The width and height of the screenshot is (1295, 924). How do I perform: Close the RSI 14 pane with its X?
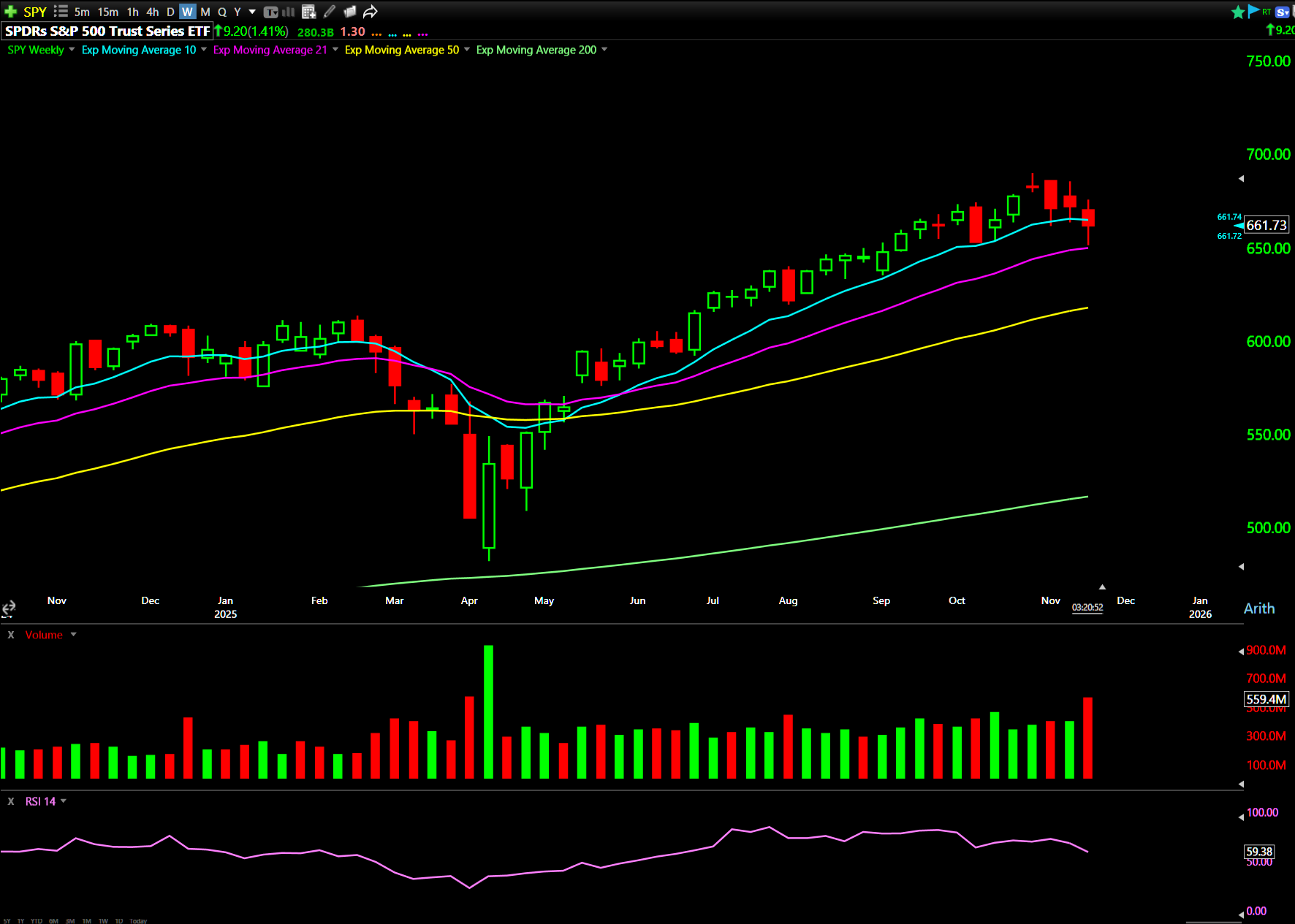[11, 801]
